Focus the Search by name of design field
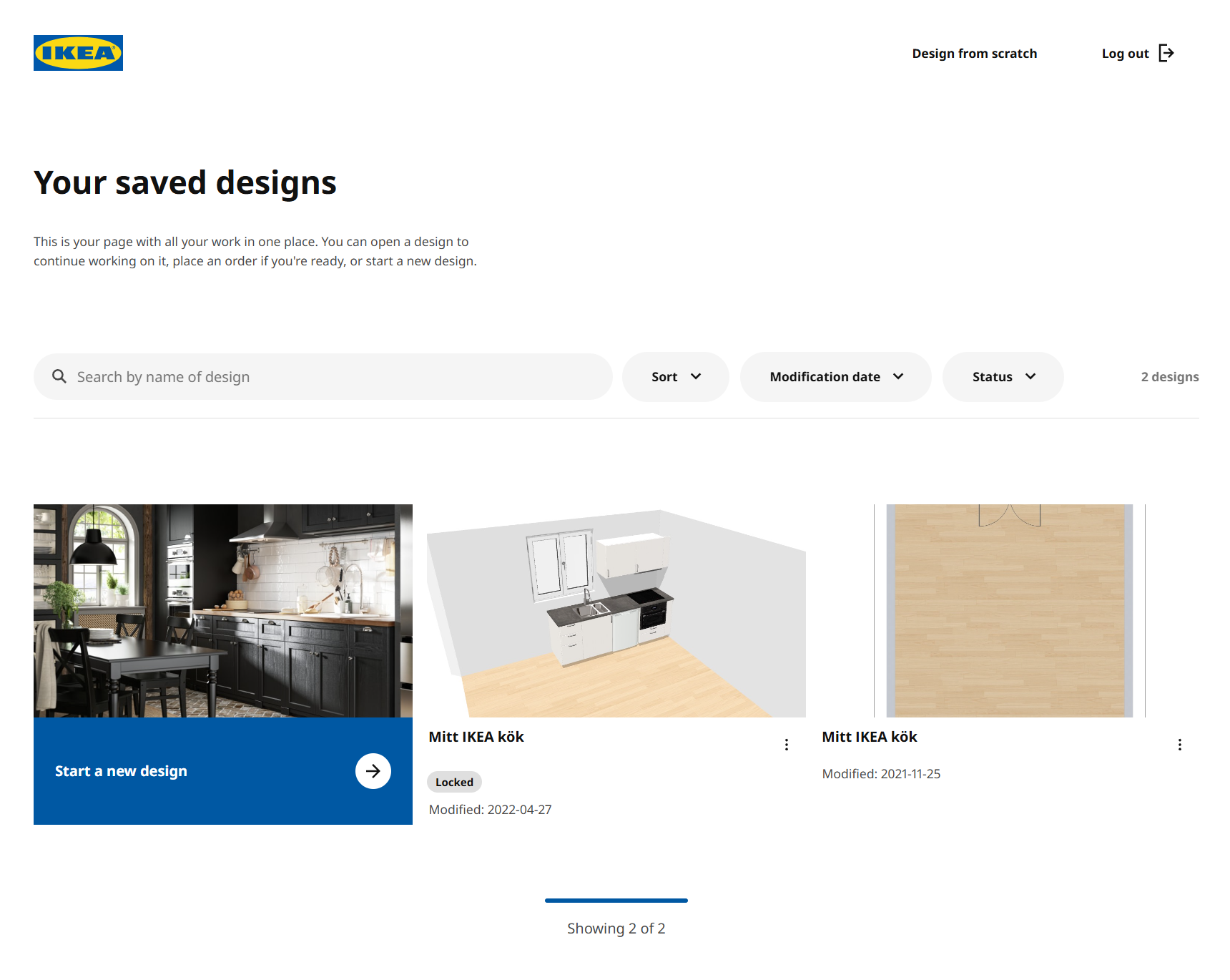Image resolution: width=1230 pixels, height=980 pixels. click(x=336, y=377)
